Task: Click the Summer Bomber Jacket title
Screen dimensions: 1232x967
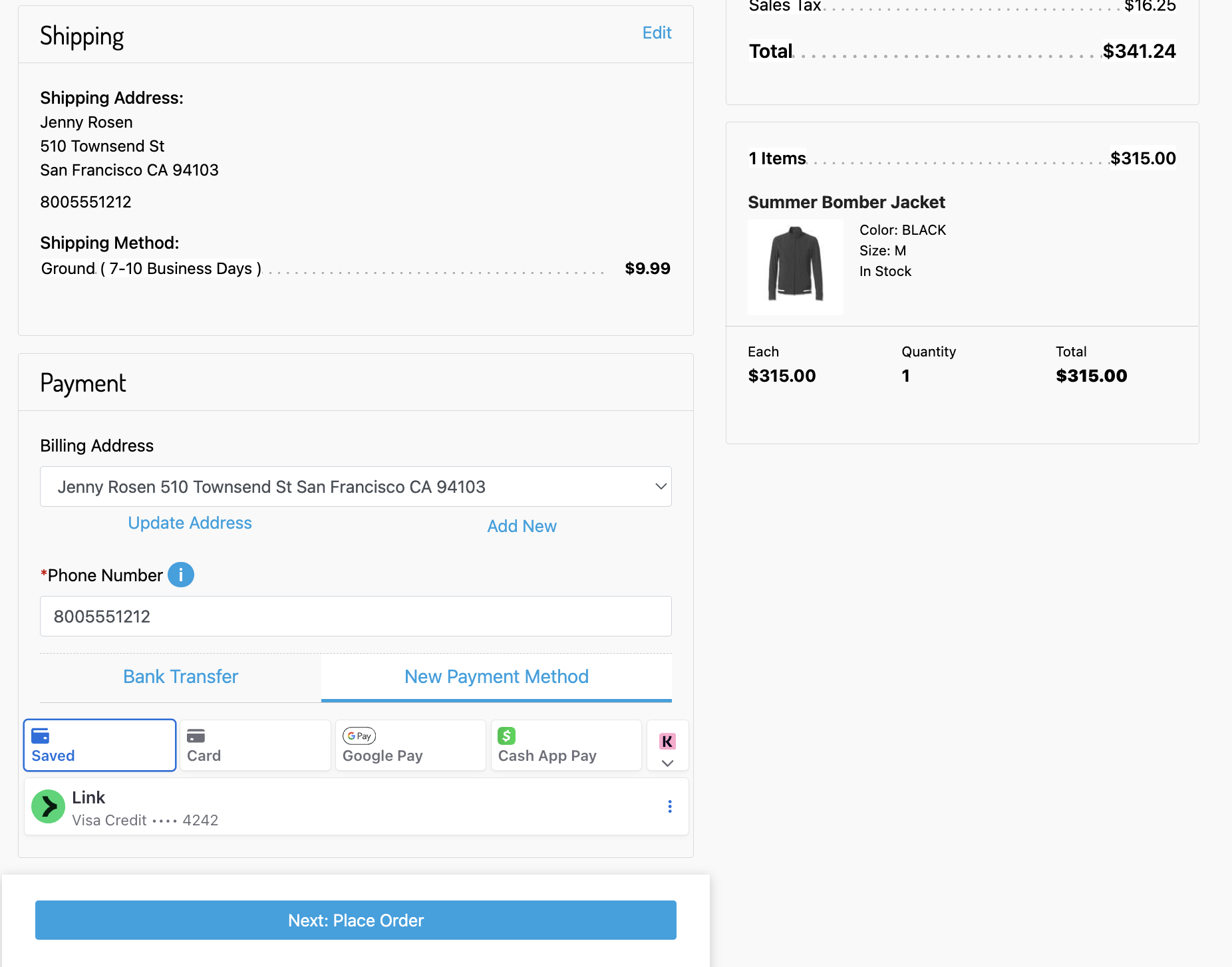Action: pyautogui.click(x=846, y=202)
